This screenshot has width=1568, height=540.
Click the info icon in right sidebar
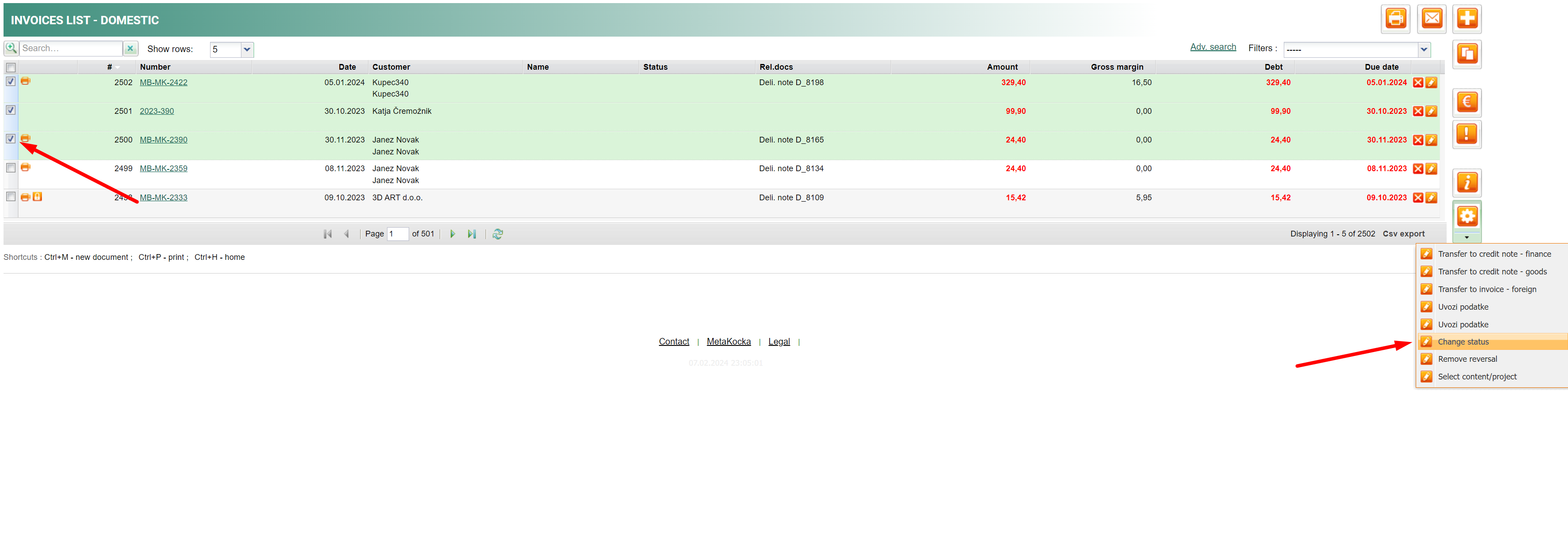(1466, 183)
